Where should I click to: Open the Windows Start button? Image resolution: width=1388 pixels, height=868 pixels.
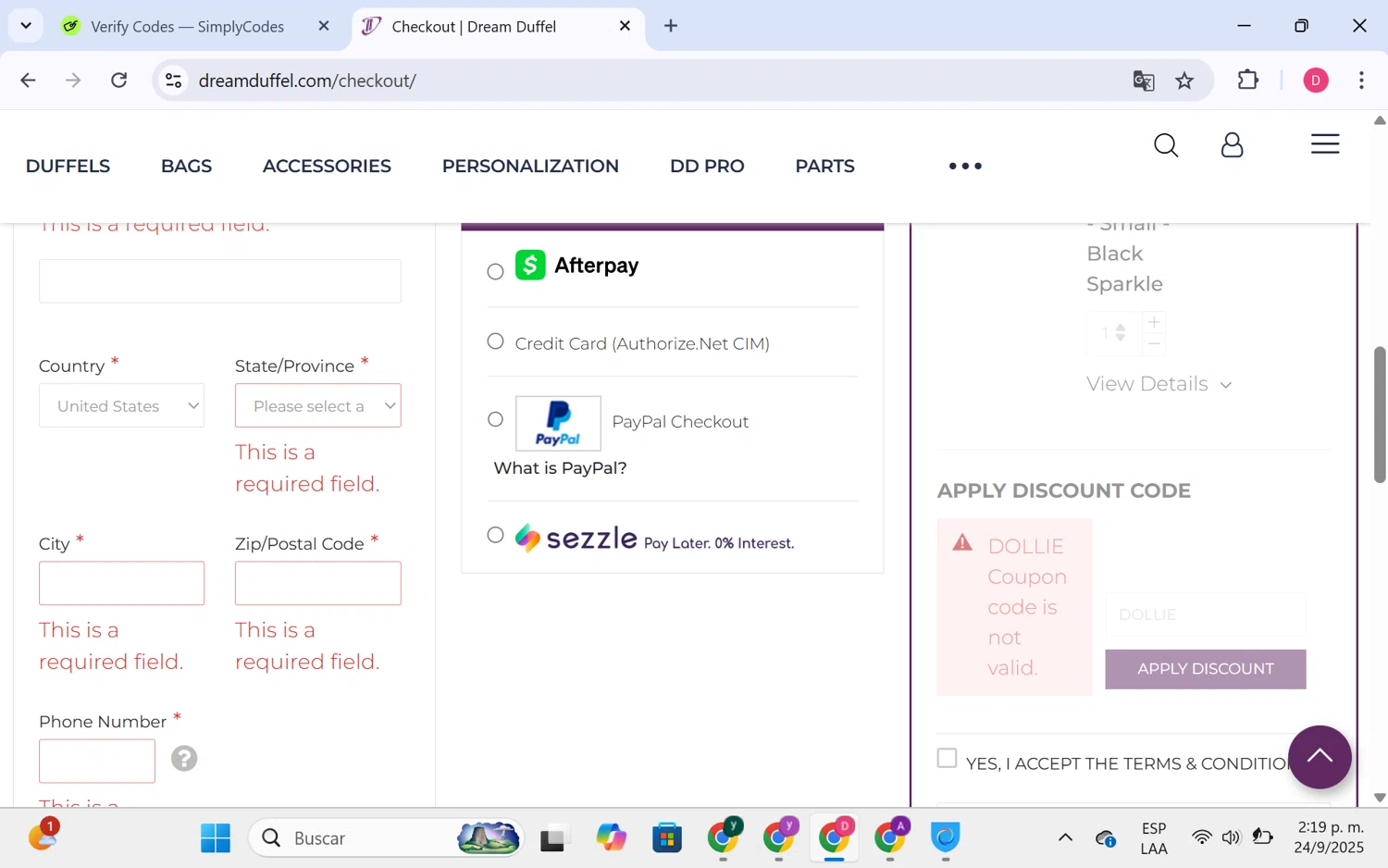coord(216,838)
